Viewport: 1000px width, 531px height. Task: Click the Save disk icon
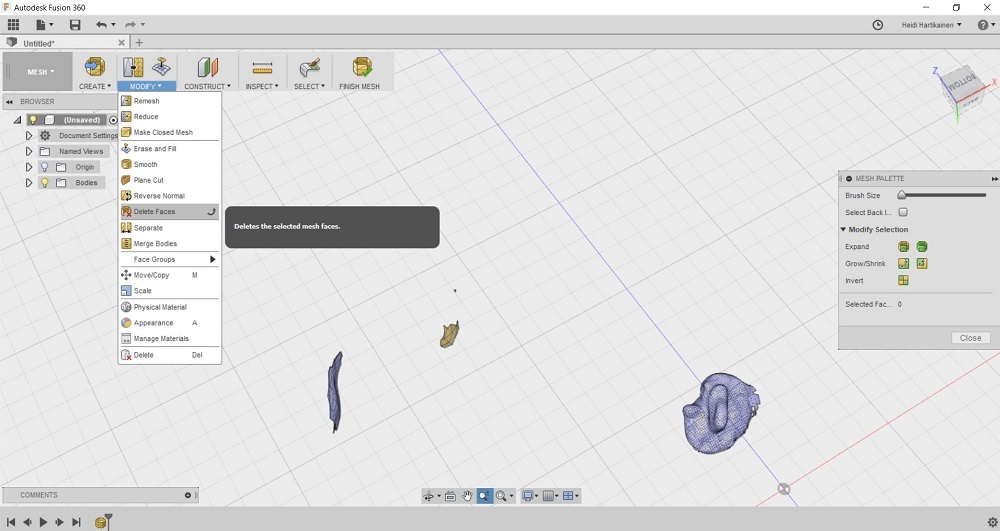(x=75, y=25)
